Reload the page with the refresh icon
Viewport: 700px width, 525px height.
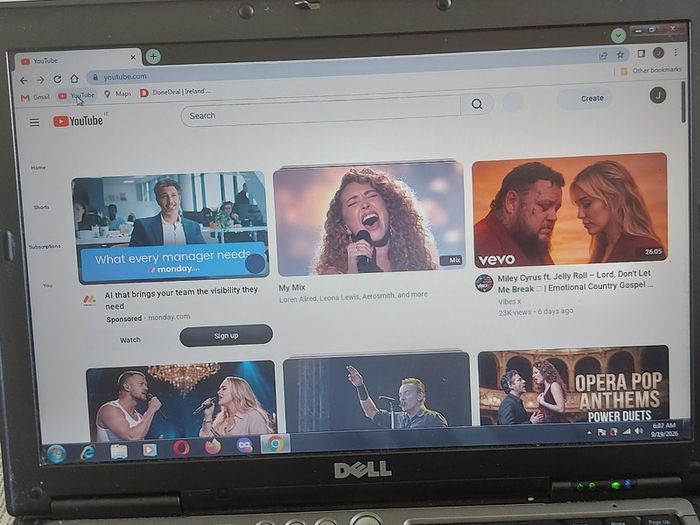(57, 79)
